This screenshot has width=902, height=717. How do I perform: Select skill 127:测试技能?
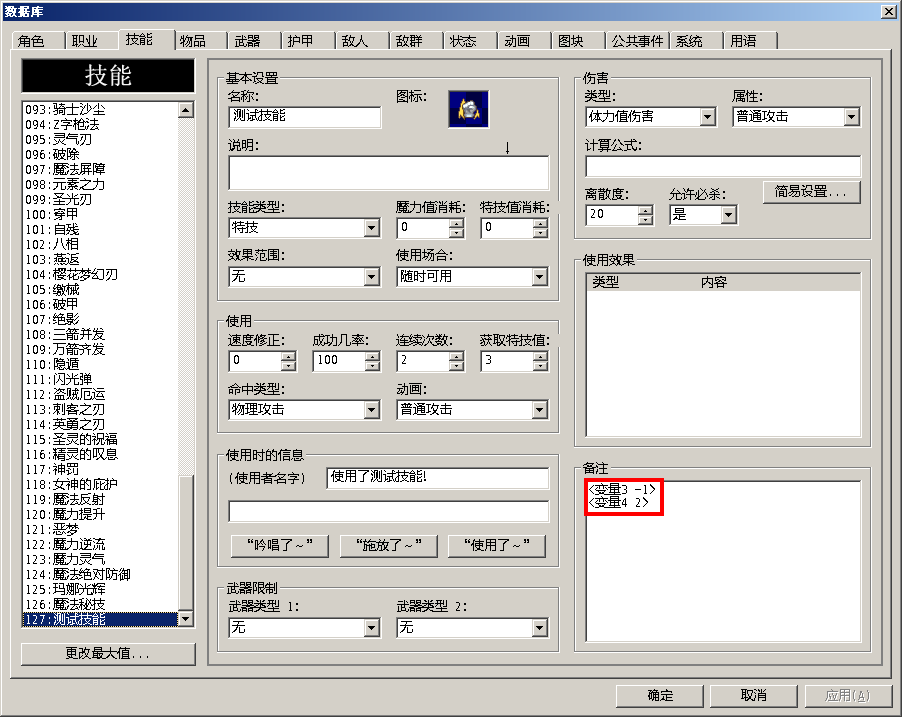100,619
